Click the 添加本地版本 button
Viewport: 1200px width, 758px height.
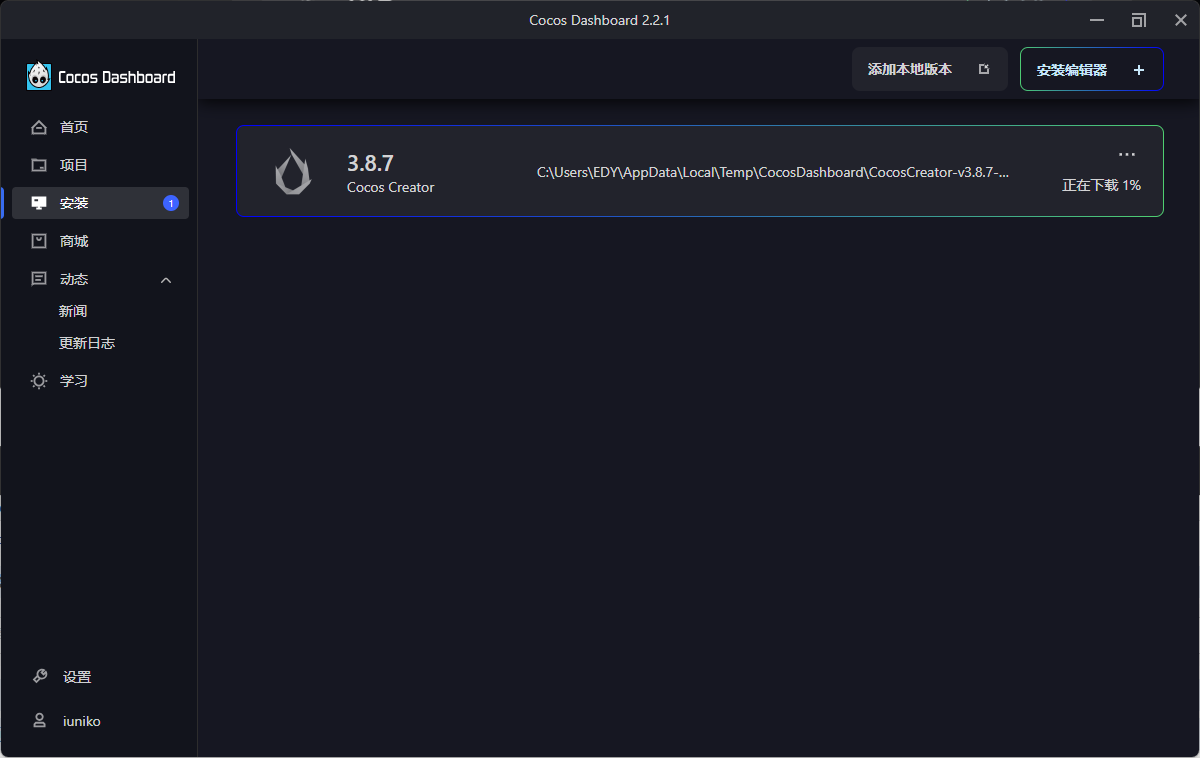coord(930,69)
